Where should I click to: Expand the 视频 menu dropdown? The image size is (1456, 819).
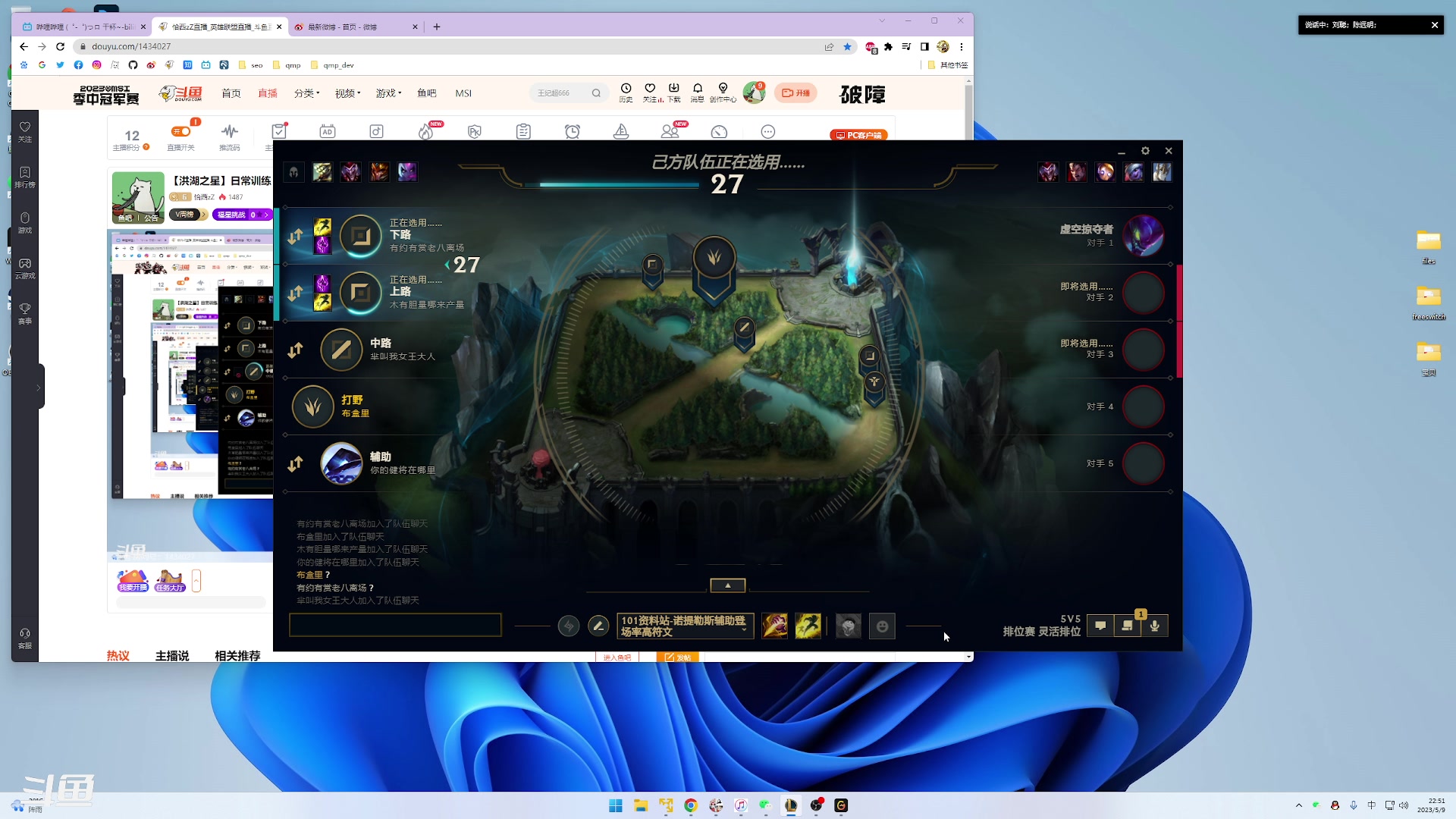coord(348,93)
